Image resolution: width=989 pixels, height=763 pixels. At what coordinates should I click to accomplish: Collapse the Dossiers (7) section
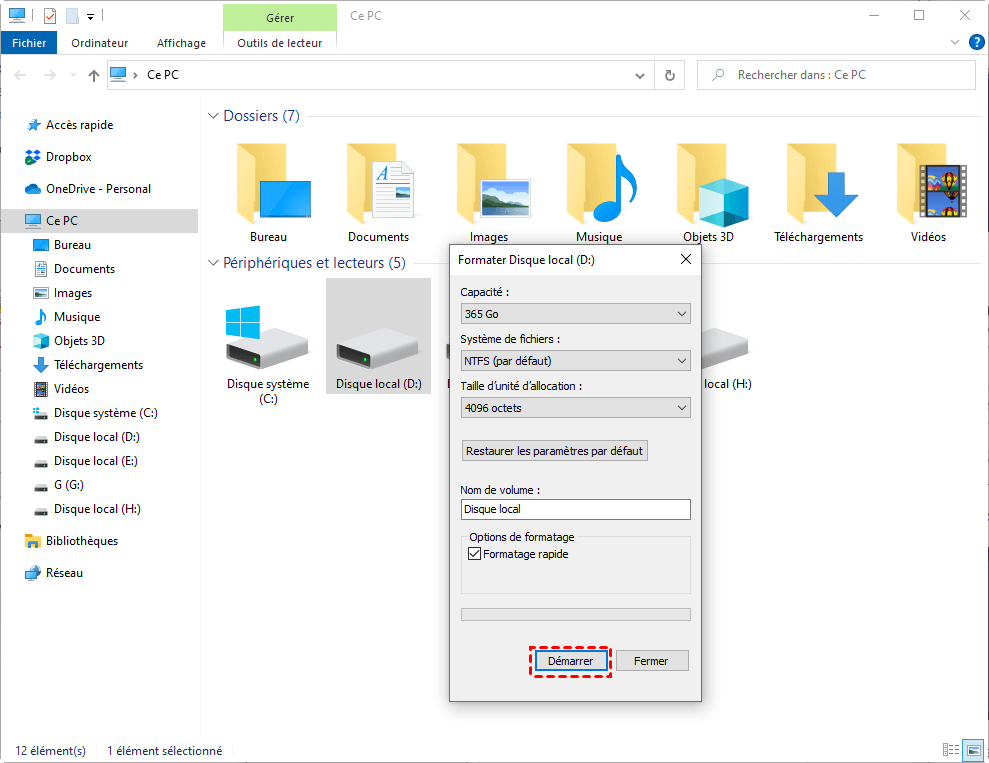pos(213,116)
